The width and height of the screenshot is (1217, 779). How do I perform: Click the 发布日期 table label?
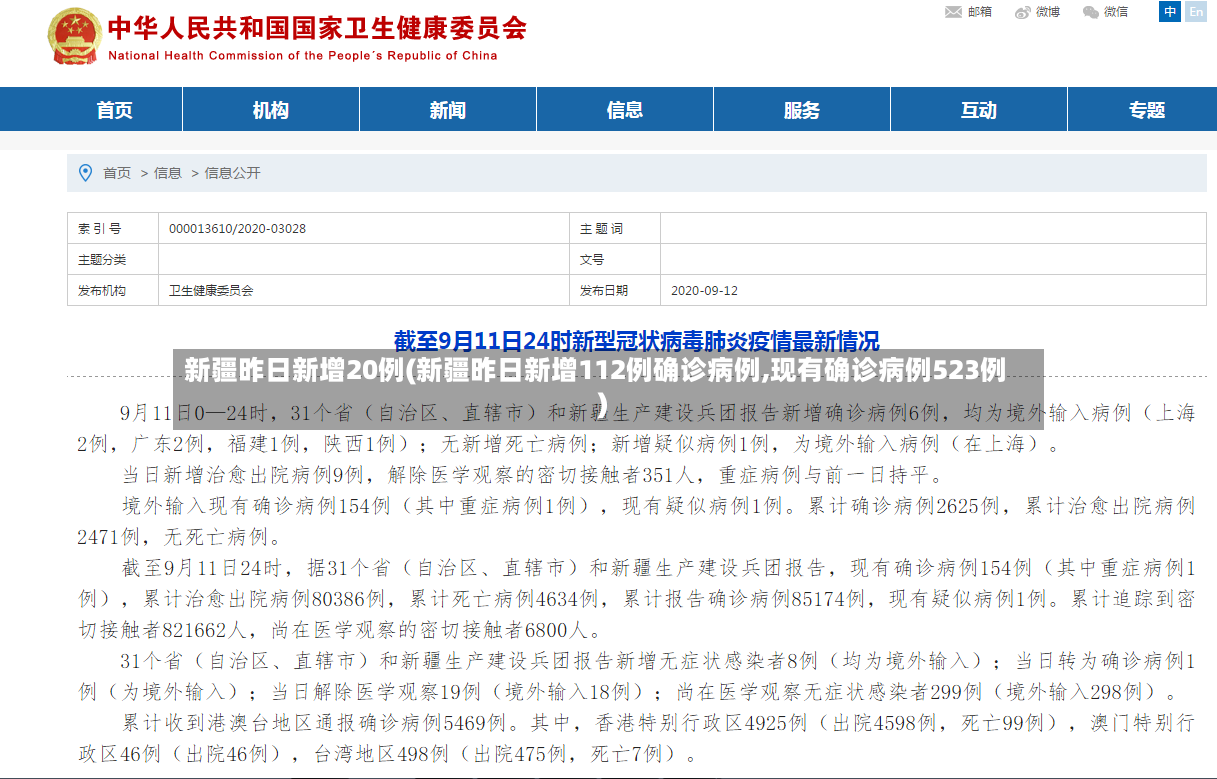[604, 291]
